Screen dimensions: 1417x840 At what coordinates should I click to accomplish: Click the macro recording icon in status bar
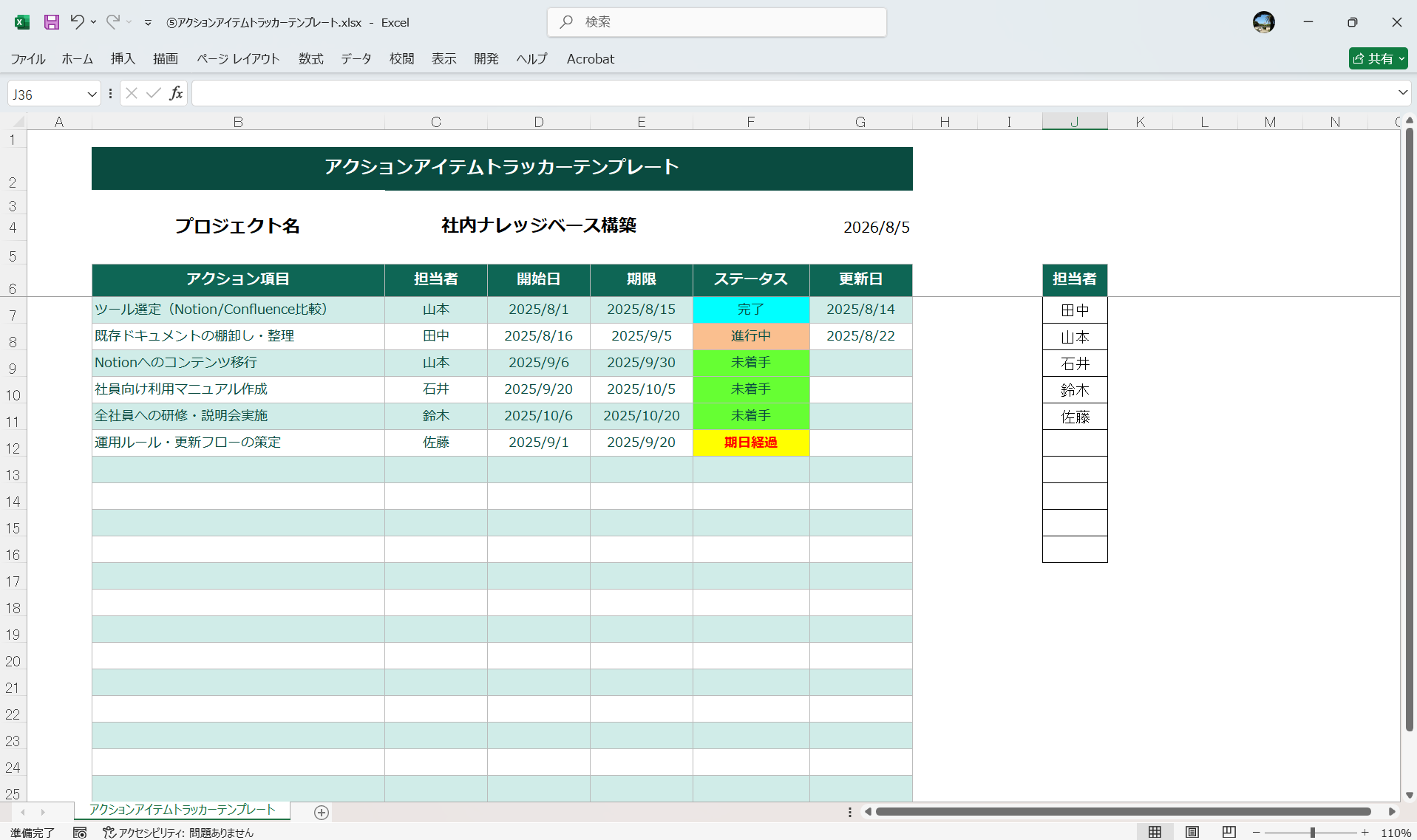coord(80,833)
